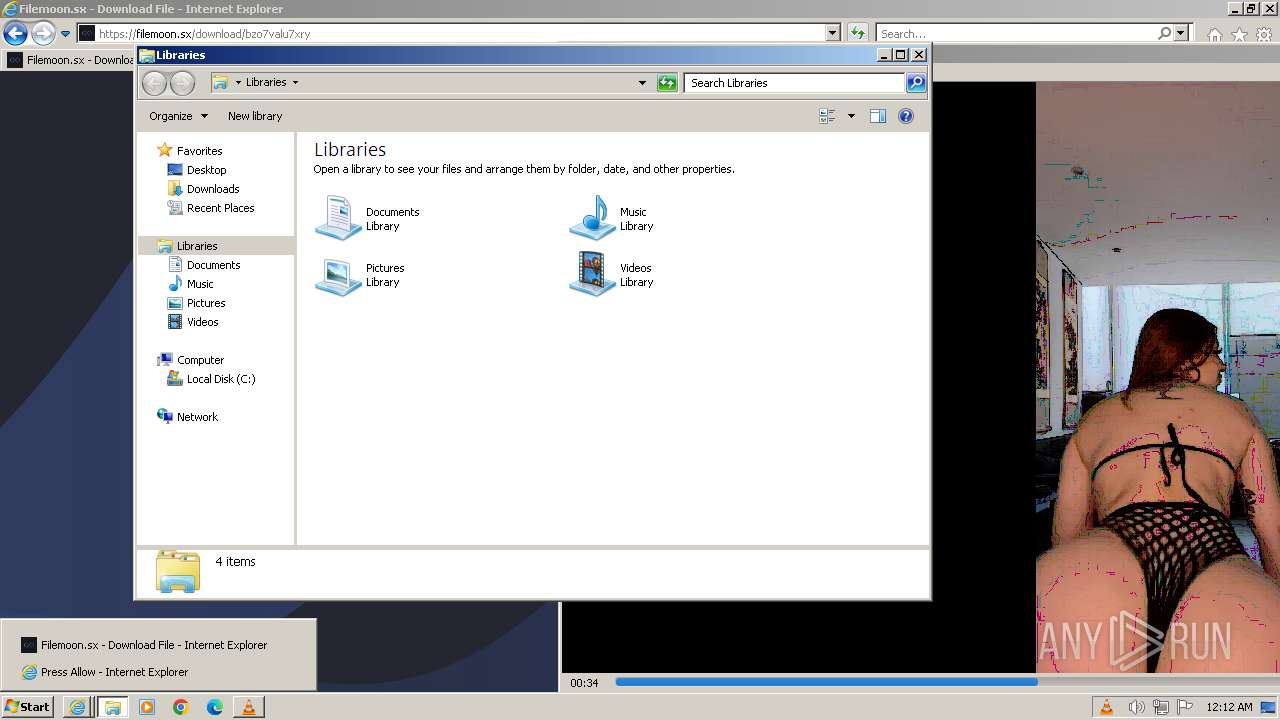The image size is (1280, 720).
Task: Select Favorites star heading
Action: [x=199, y=151]
